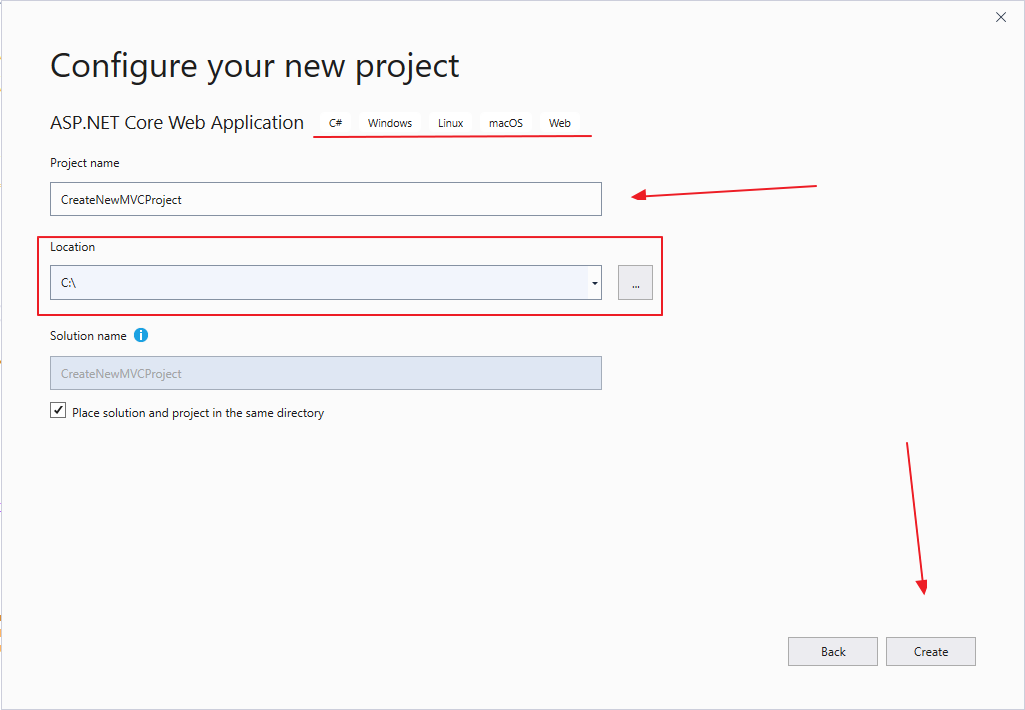Click the Create button
Image resolution: width=1025 pixels, height=710 pixels.
[x=930, y=652]
